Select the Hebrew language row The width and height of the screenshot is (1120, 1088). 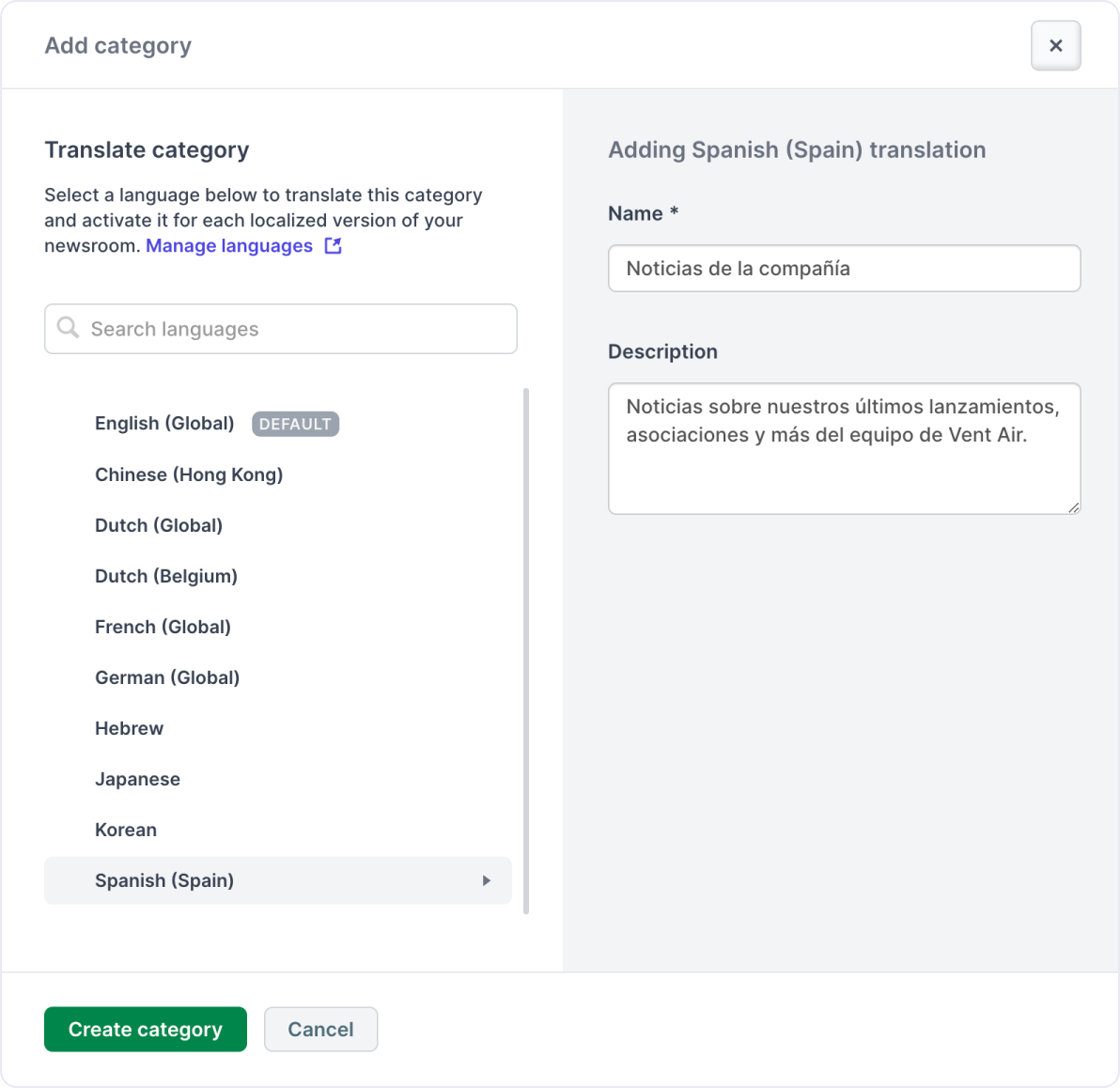pos(278,729)
